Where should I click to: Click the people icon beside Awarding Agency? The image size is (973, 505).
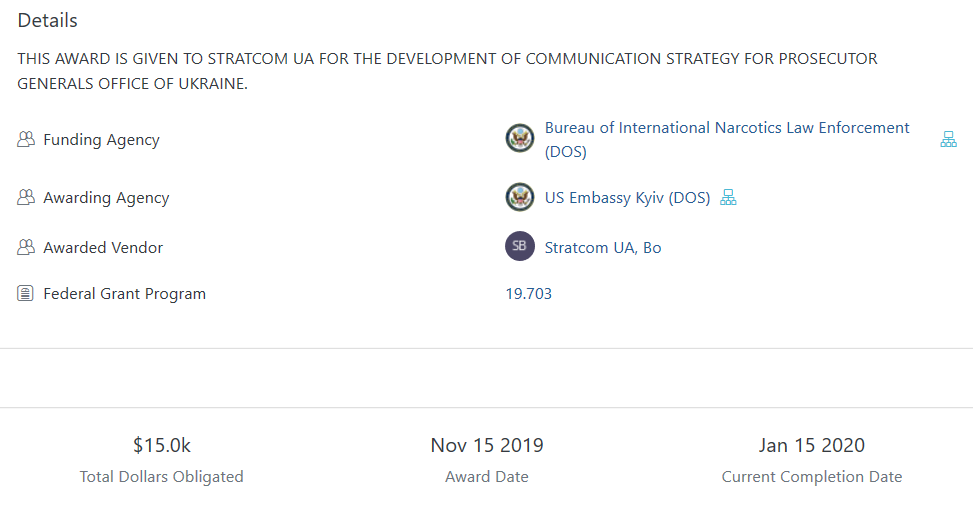26,198
